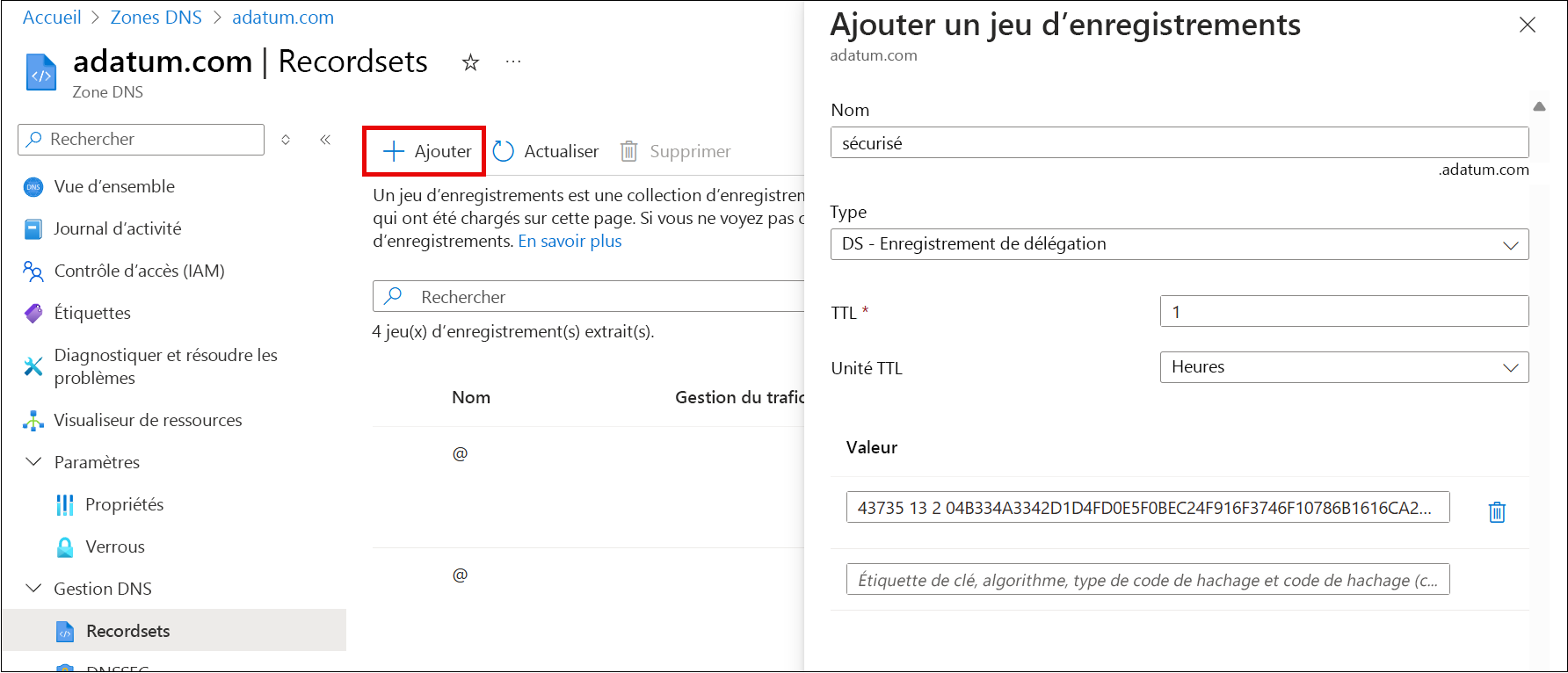Click the Gestion du trafic column header
The width and height of the screenshot is (1568, 673).
tap(739, 397)
